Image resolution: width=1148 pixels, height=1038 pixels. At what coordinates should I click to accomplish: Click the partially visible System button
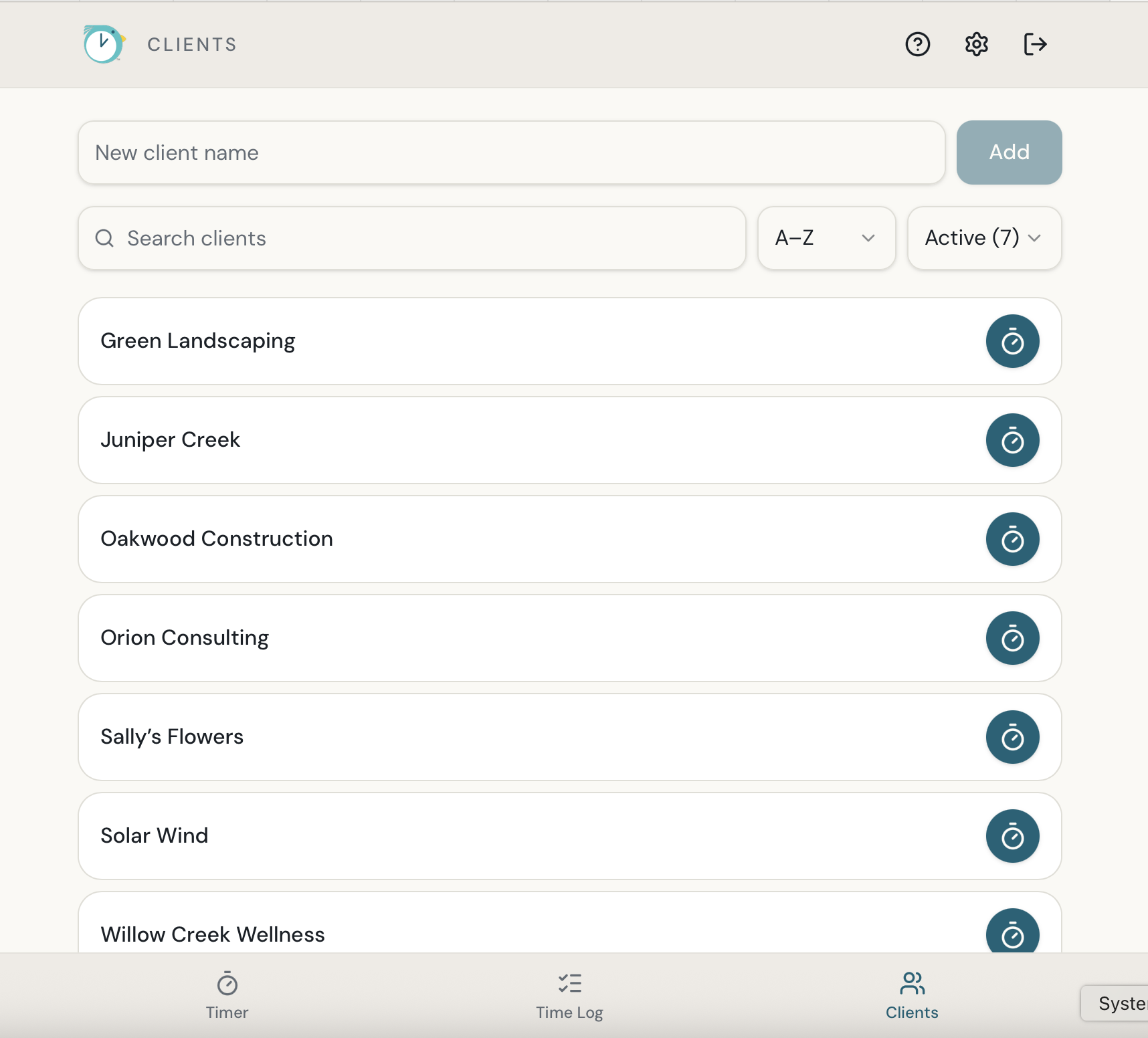click(1115, 1003)
